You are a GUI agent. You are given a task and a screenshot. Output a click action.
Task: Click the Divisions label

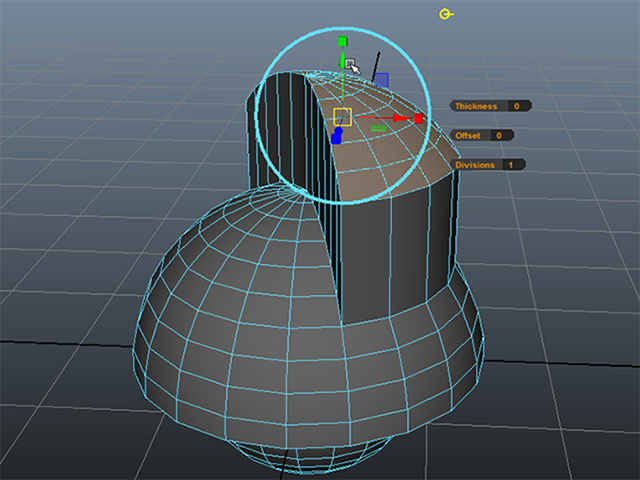pos(475,165)
